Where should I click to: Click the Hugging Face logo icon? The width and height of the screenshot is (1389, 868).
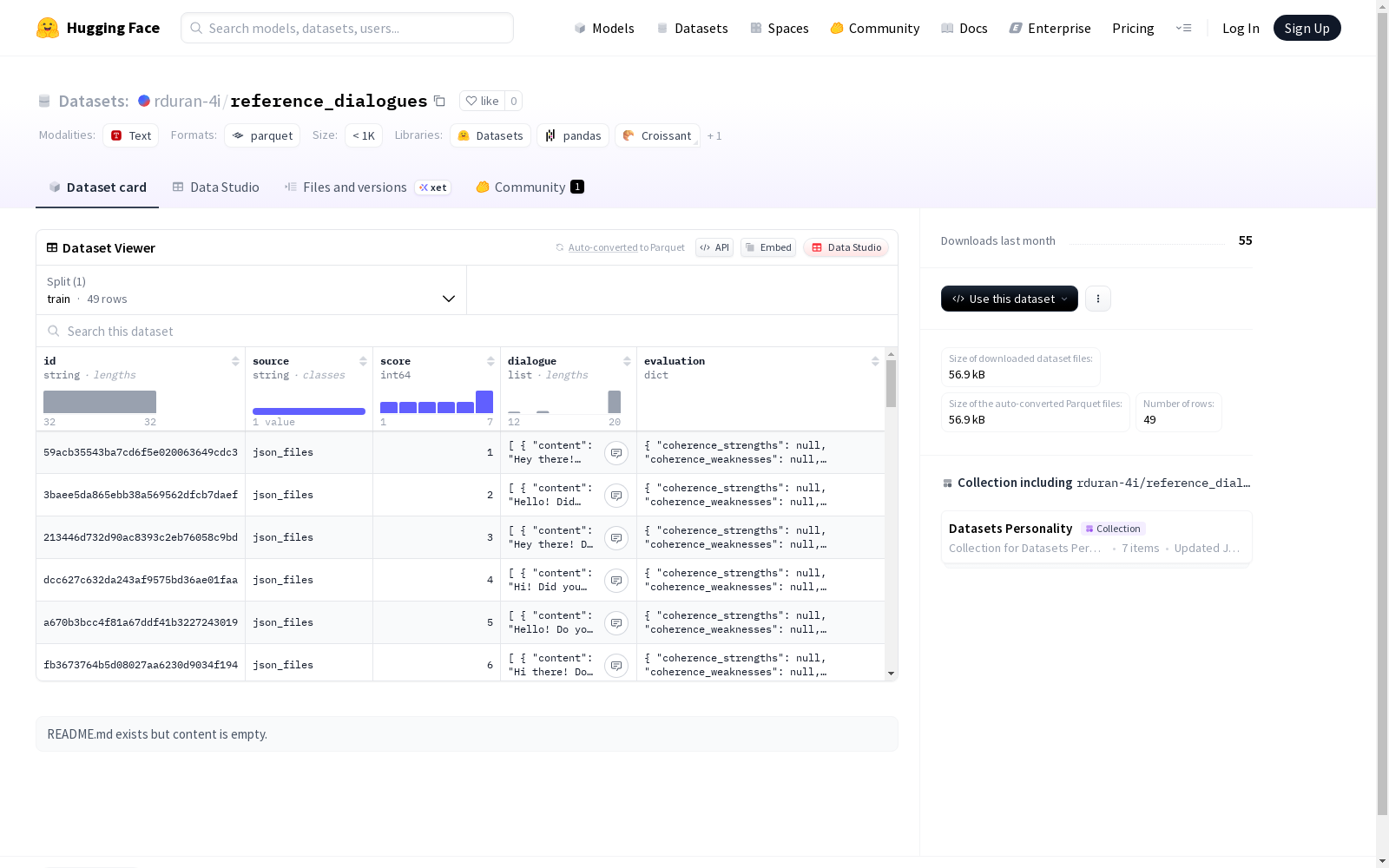pos(48,28)
